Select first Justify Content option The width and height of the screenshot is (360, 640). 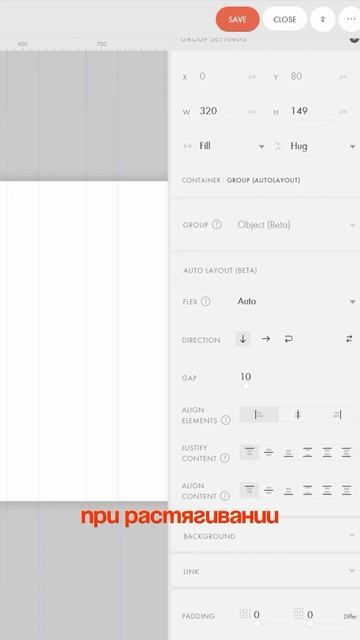click(249, 453)
